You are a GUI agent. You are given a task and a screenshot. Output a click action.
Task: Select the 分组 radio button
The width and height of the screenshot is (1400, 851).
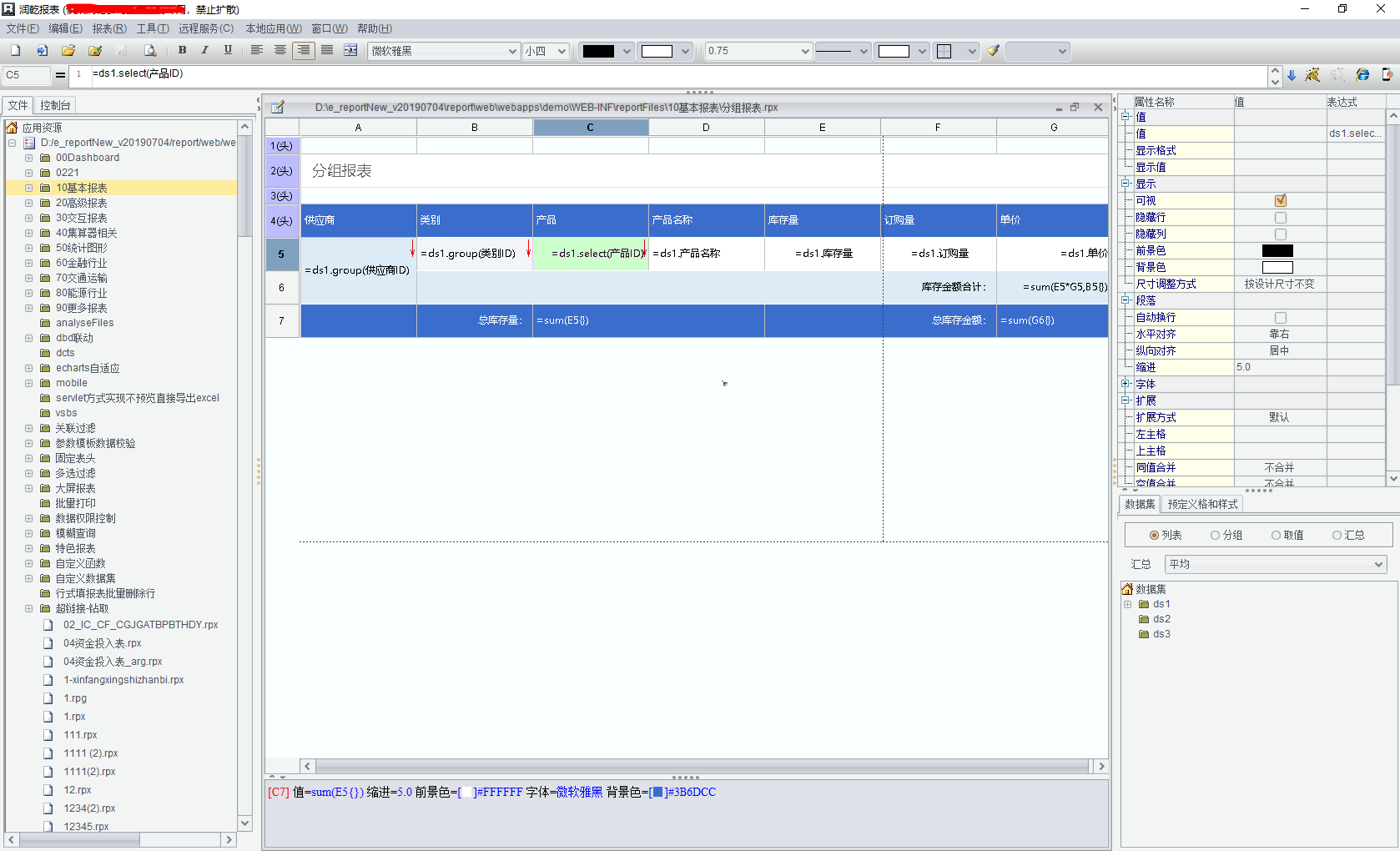(1216, 536)
